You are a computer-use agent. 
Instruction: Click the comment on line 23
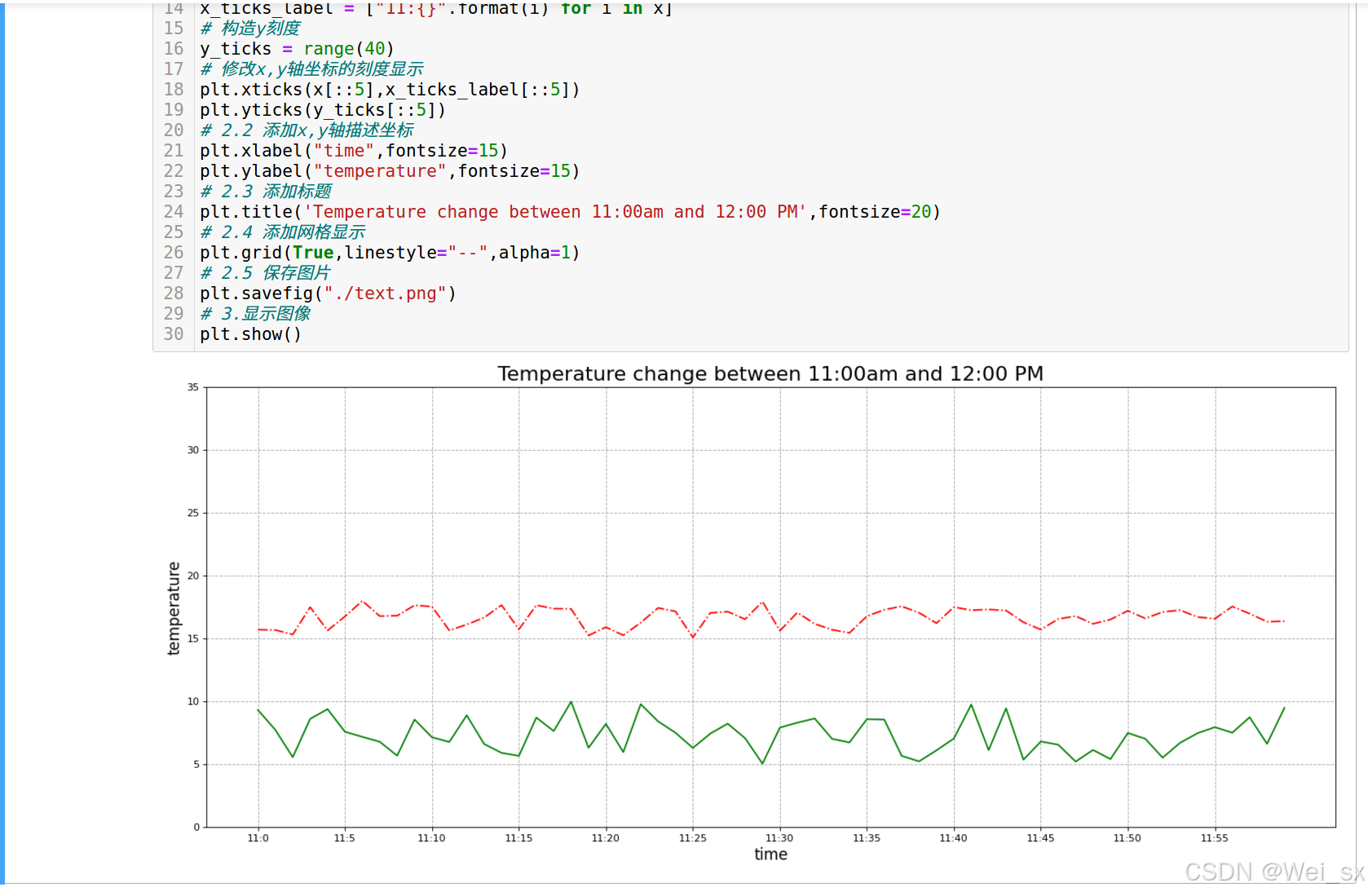point(266,192)
